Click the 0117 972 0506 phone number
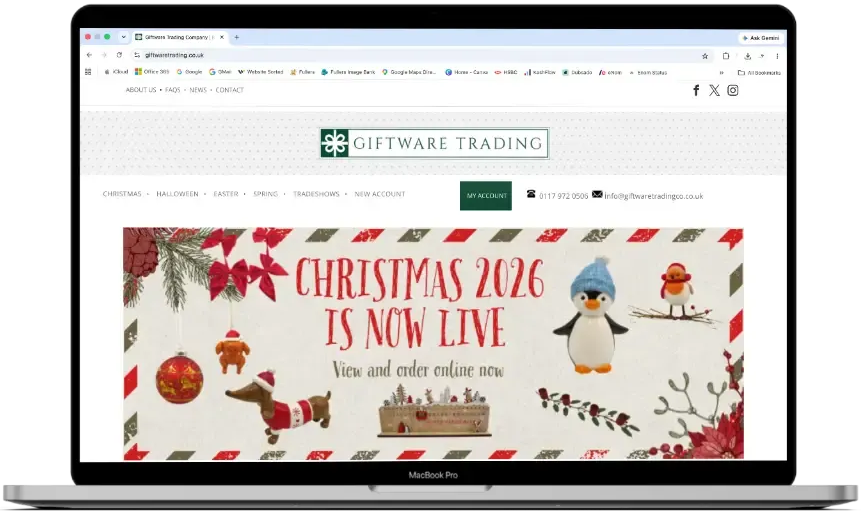The width and height of the screenshot is (861, 514). (x=563, y=196)
